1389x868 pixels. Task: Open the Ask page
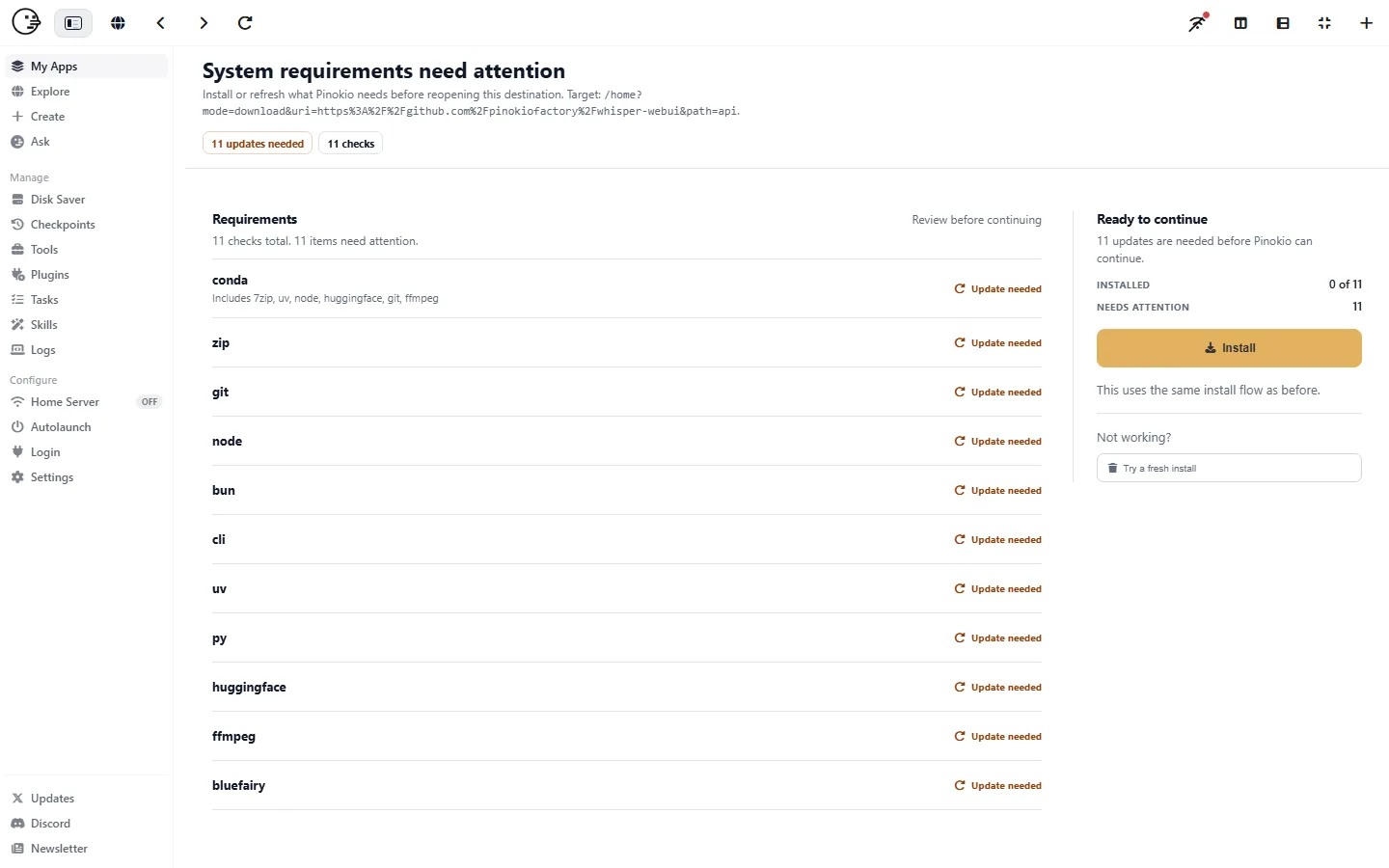(x=86, y=142)
